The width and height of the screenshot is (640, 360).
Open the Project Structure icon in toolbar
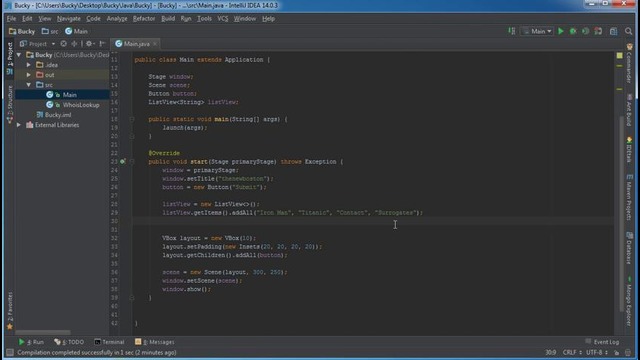[613, 31]
